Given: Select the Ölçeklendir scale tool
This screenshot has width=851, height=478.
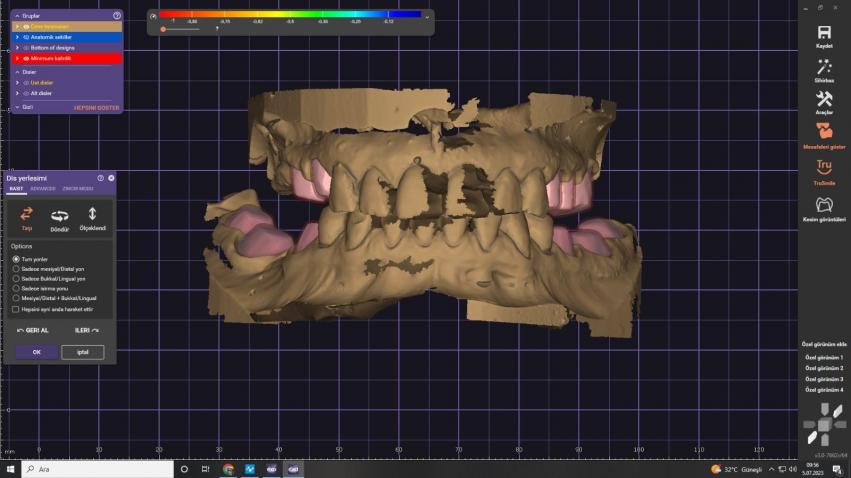Looking at the screenshot, I should 92,215.
